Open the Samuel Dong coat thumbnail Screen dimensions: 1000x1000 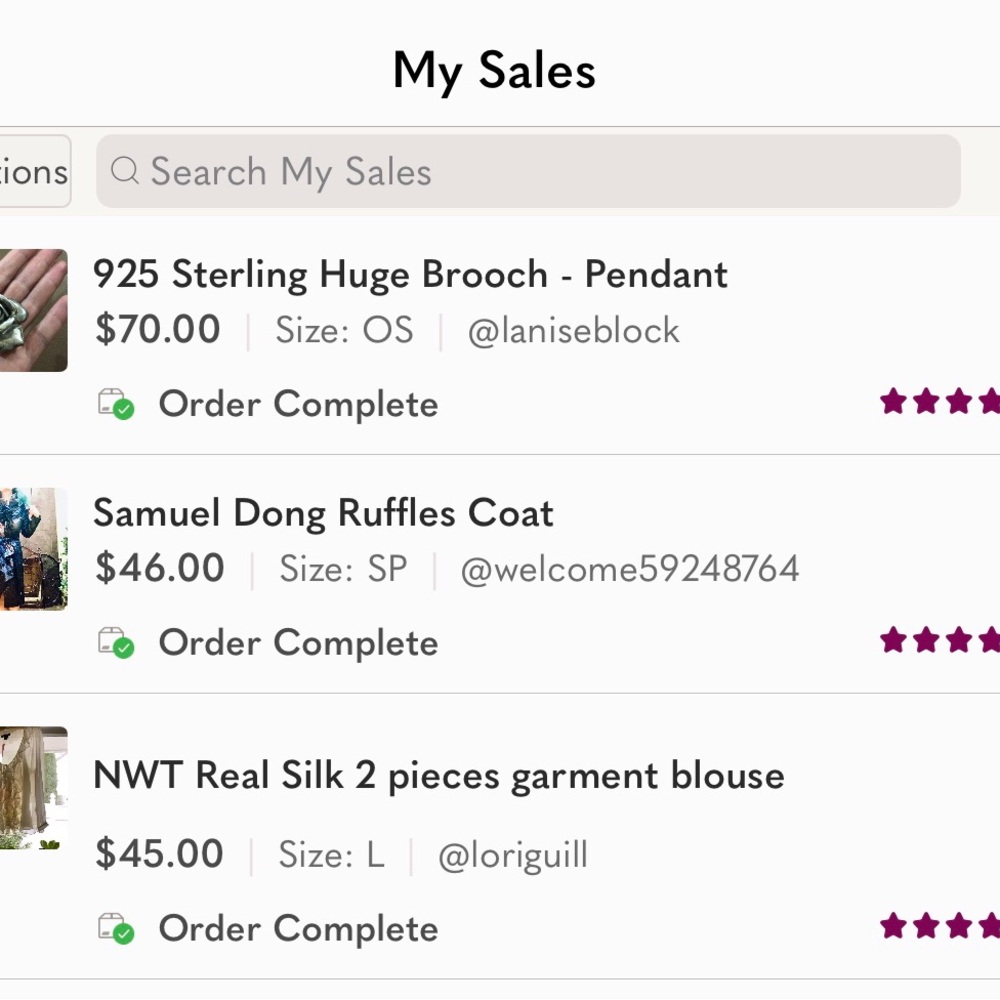coord(33,549)
